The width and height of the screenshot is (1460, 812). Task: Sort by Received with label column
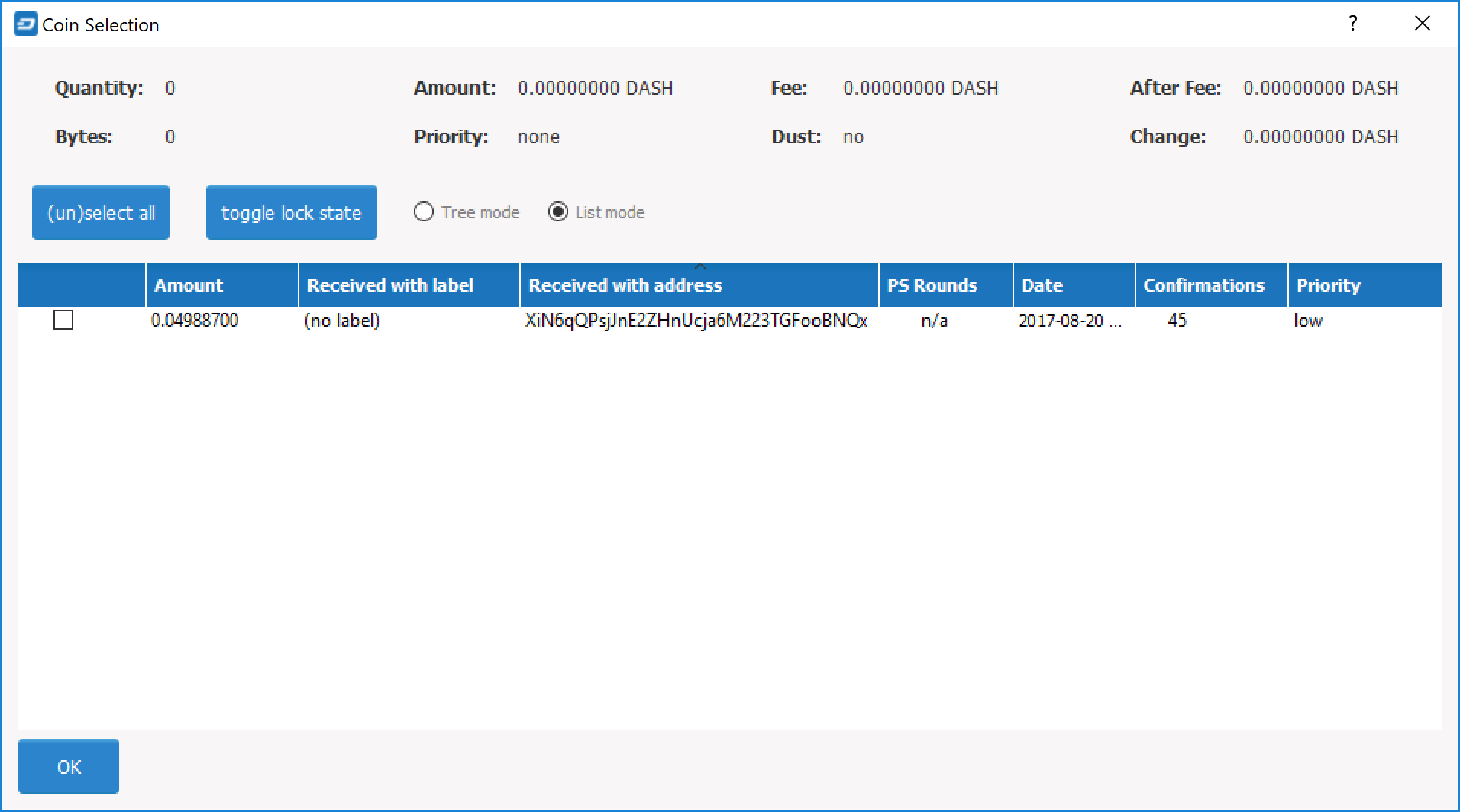[408, 285]
